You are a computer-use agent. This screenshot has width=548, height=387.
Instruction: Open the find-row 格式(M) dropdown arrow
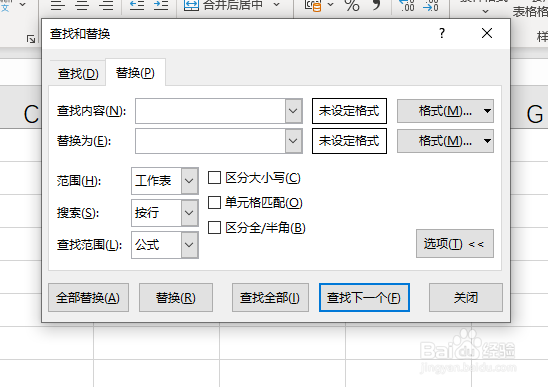(487, 111)
